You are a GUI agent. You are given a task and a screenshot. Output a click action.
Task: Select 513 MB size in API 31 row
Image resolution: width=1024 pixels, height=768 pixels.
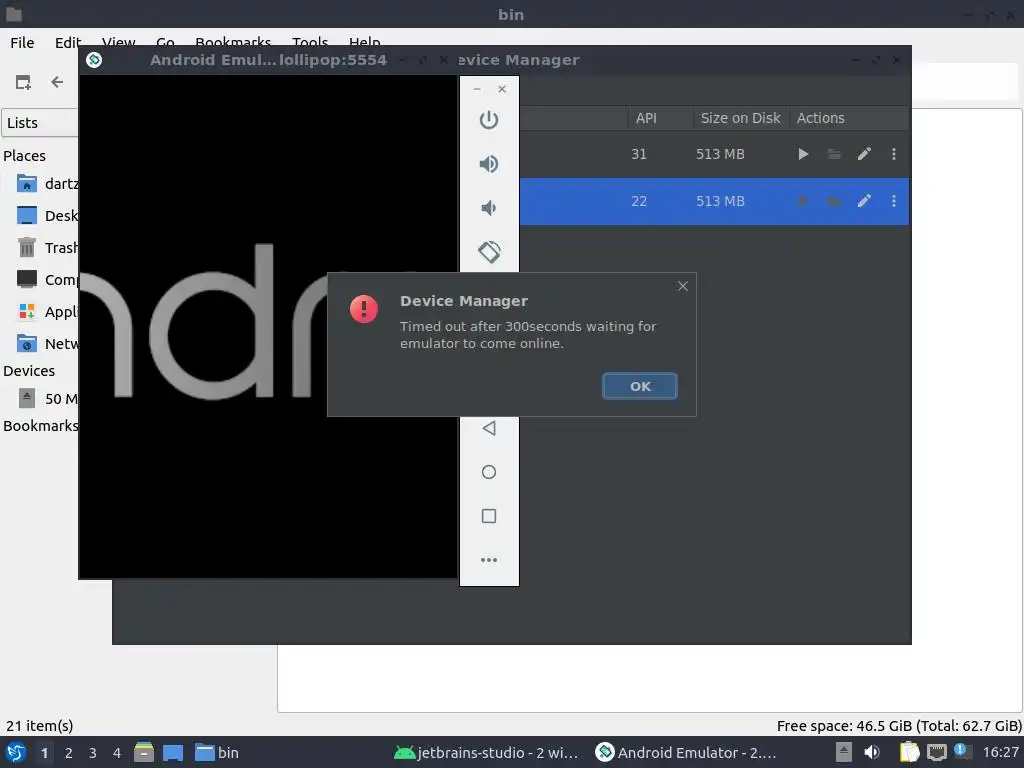point(720,154)
